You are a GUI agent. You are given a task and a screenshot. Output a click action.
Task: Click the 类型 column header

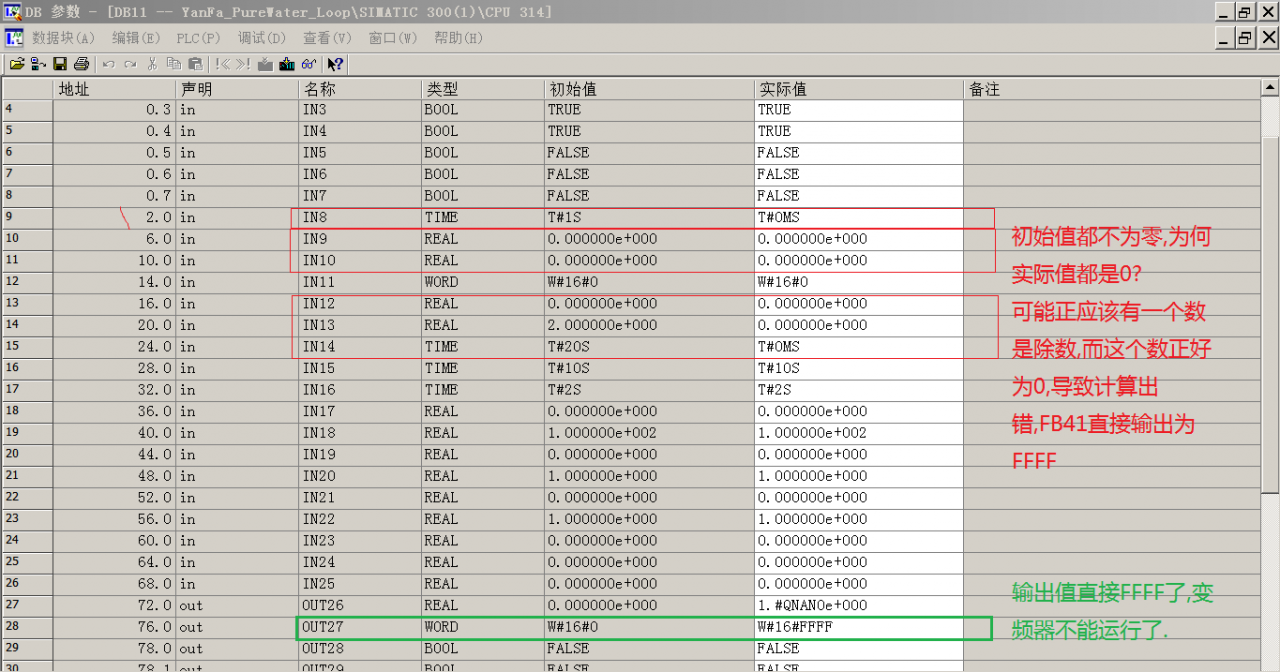pyautogui.click(x=483, y=89)
